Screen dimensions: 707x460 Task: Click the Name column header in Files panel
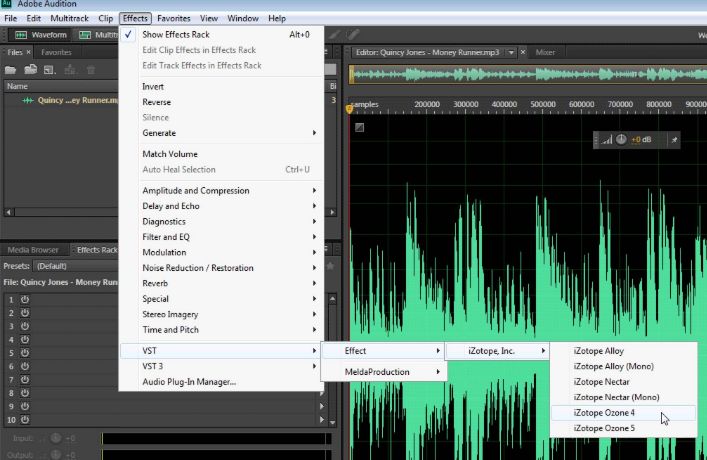pos(61,86)
